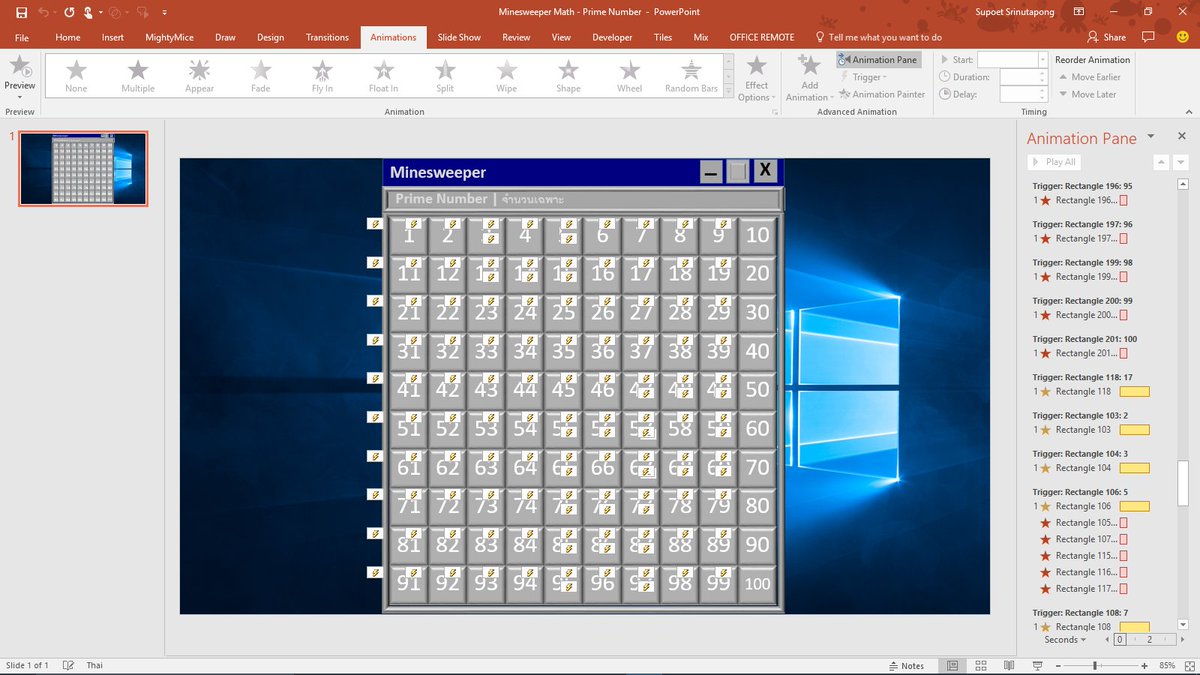Open the Animation Pane options dropdown arrow
Screen dimensions: 1200x675
point(1151,136)
